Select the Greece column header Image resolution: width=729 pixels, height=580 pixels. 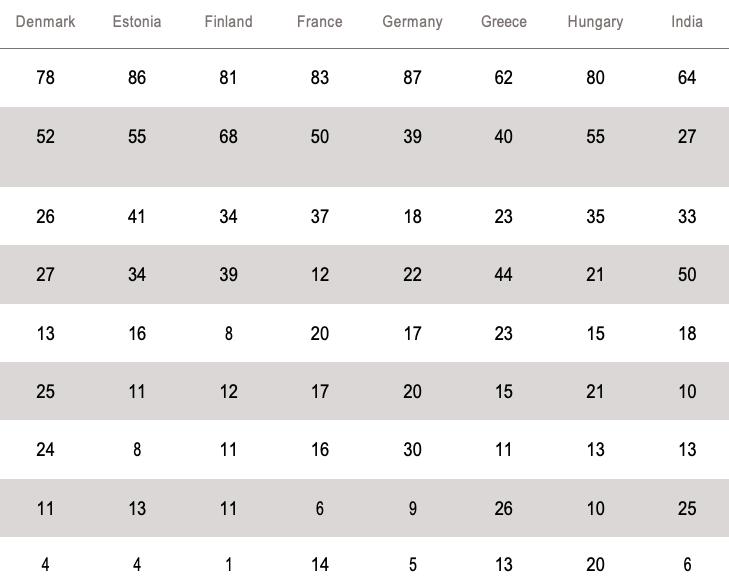[504, 22]
